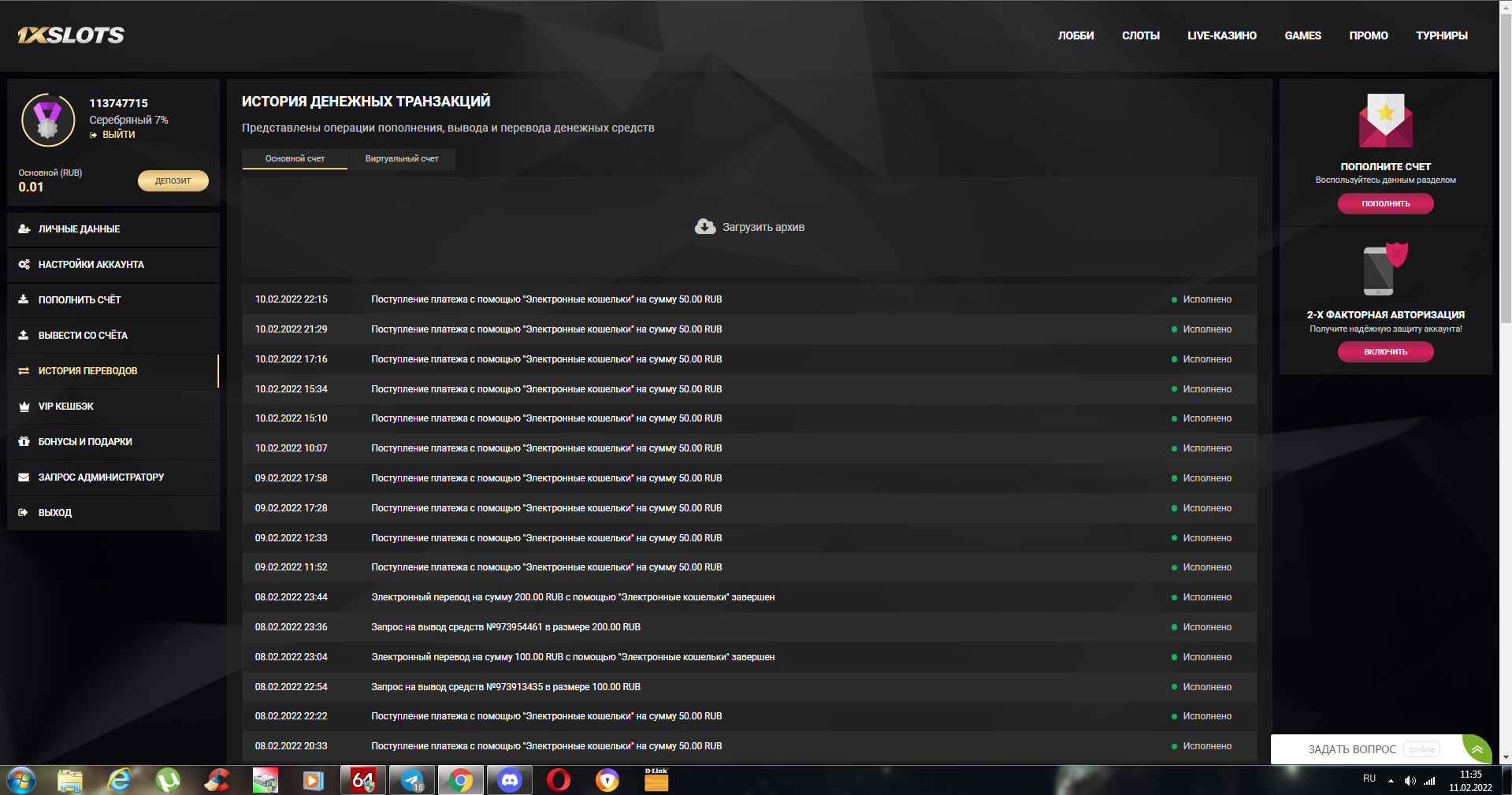Open ТУРНИРЫ in top navigation
1512x795 pixels.
pos(1442,35)
